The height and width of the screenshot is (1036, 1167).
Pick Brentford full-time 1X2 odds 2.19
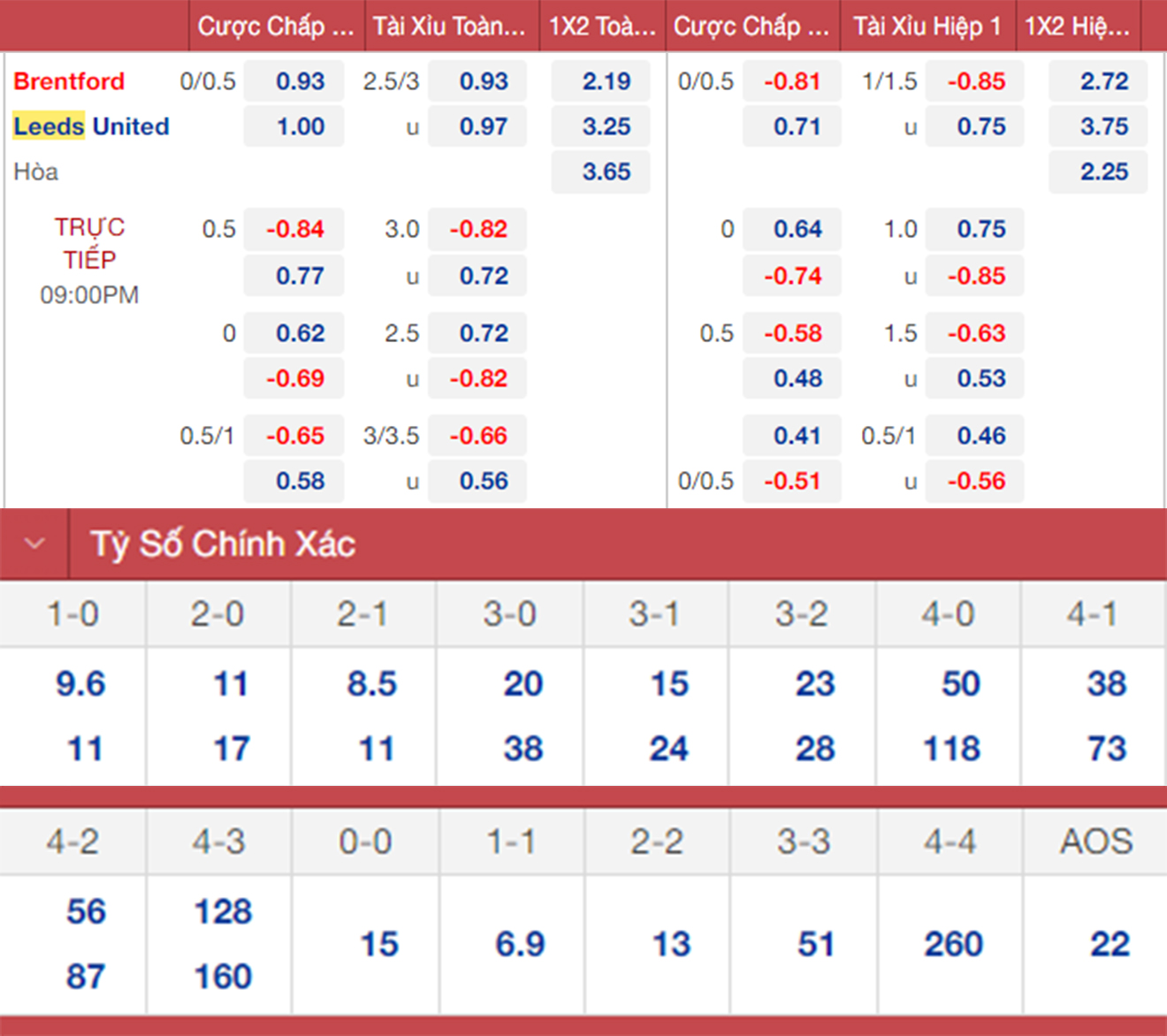tap(606, 81)
